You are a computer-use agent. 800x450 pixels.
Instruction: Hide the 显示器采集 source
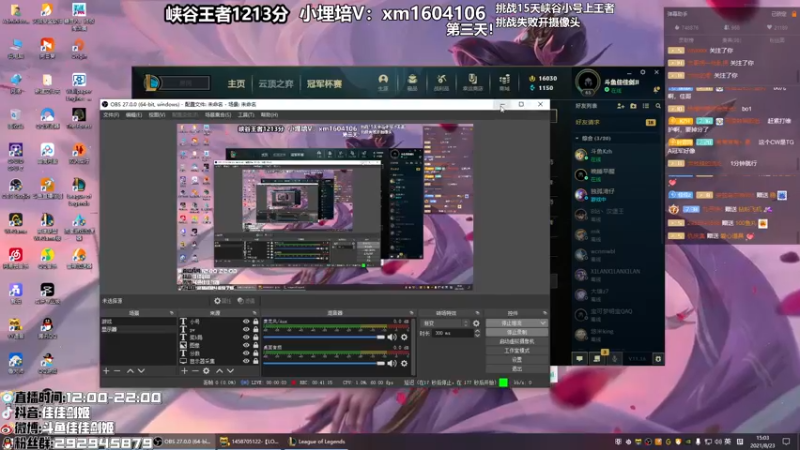point(246,361)
